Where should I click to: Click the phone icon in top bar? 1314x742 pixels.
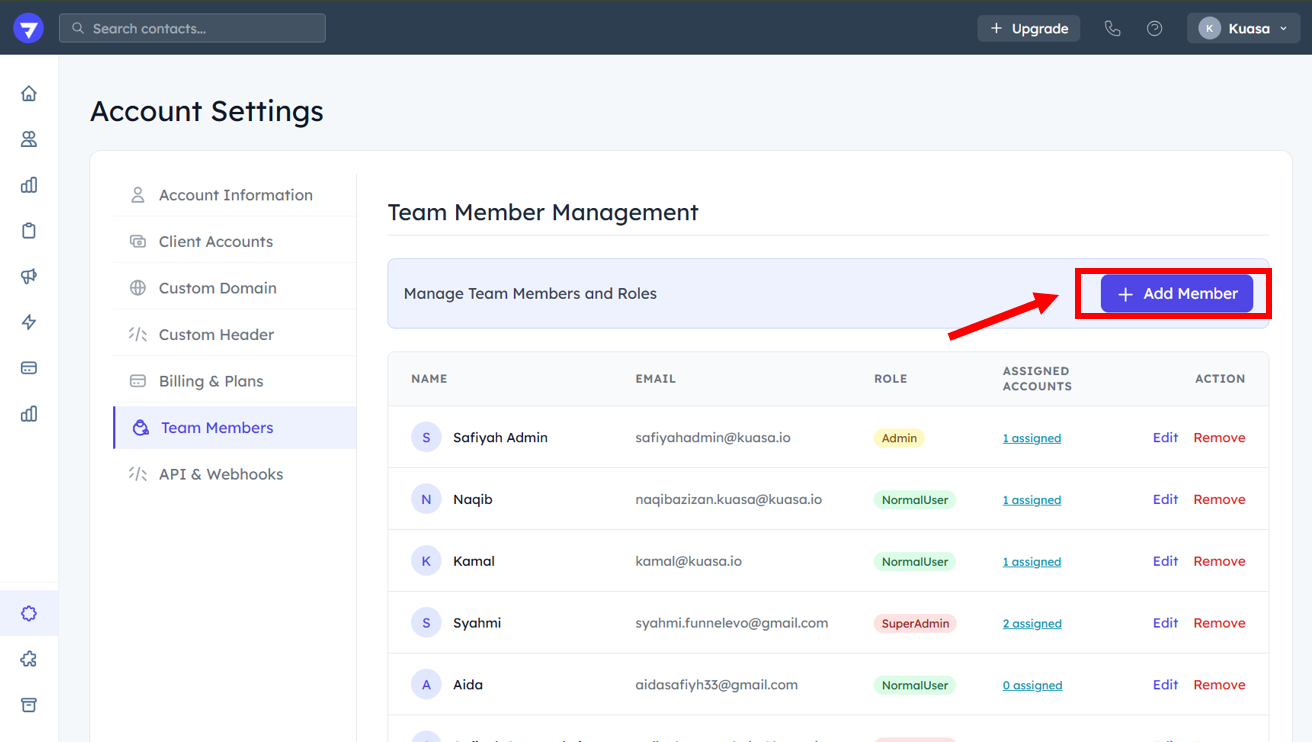(x=1112, y=29)
